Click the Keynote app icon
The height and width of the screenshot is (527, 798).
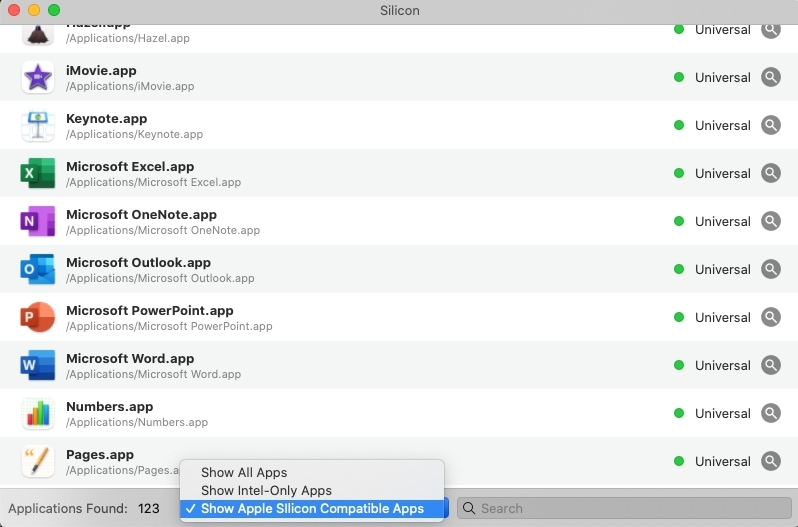pyautogui.click(x=38, y=126)
